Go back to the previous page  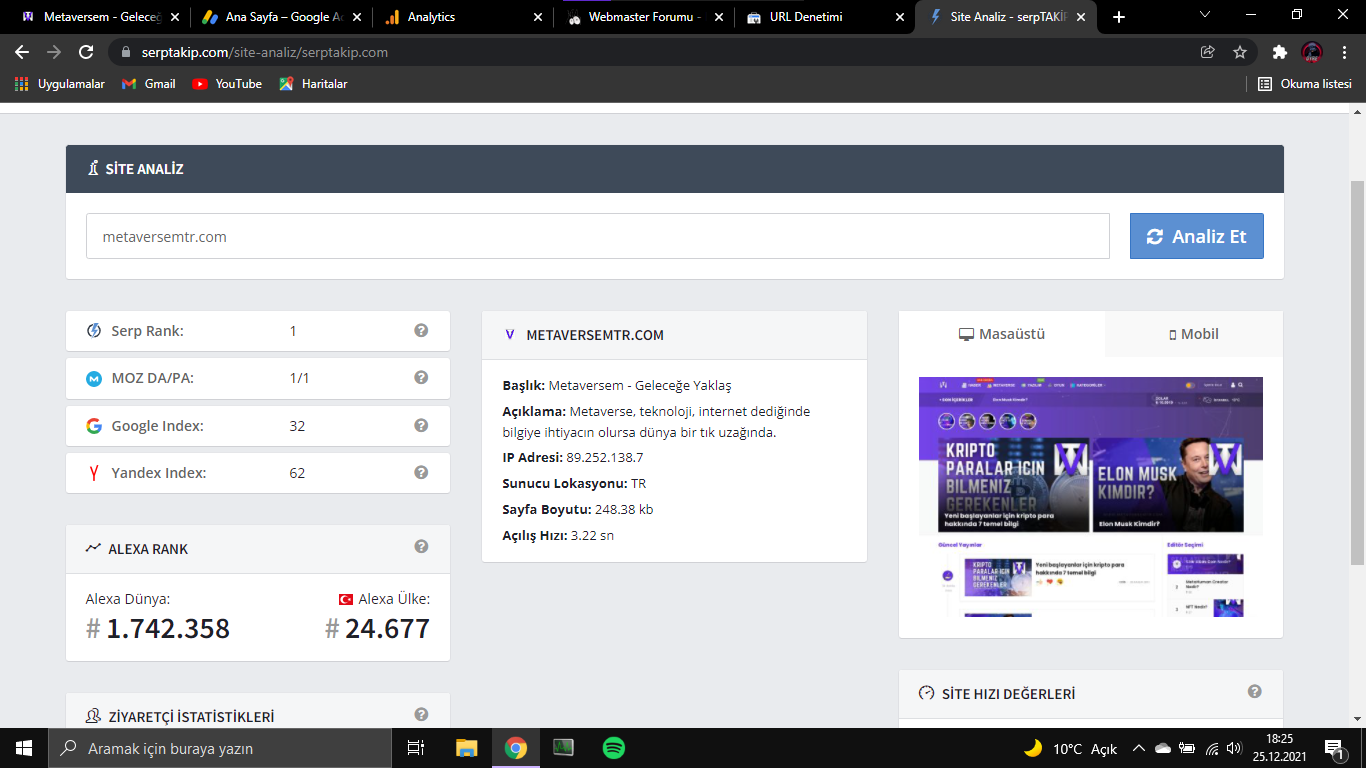pos(22,52)
